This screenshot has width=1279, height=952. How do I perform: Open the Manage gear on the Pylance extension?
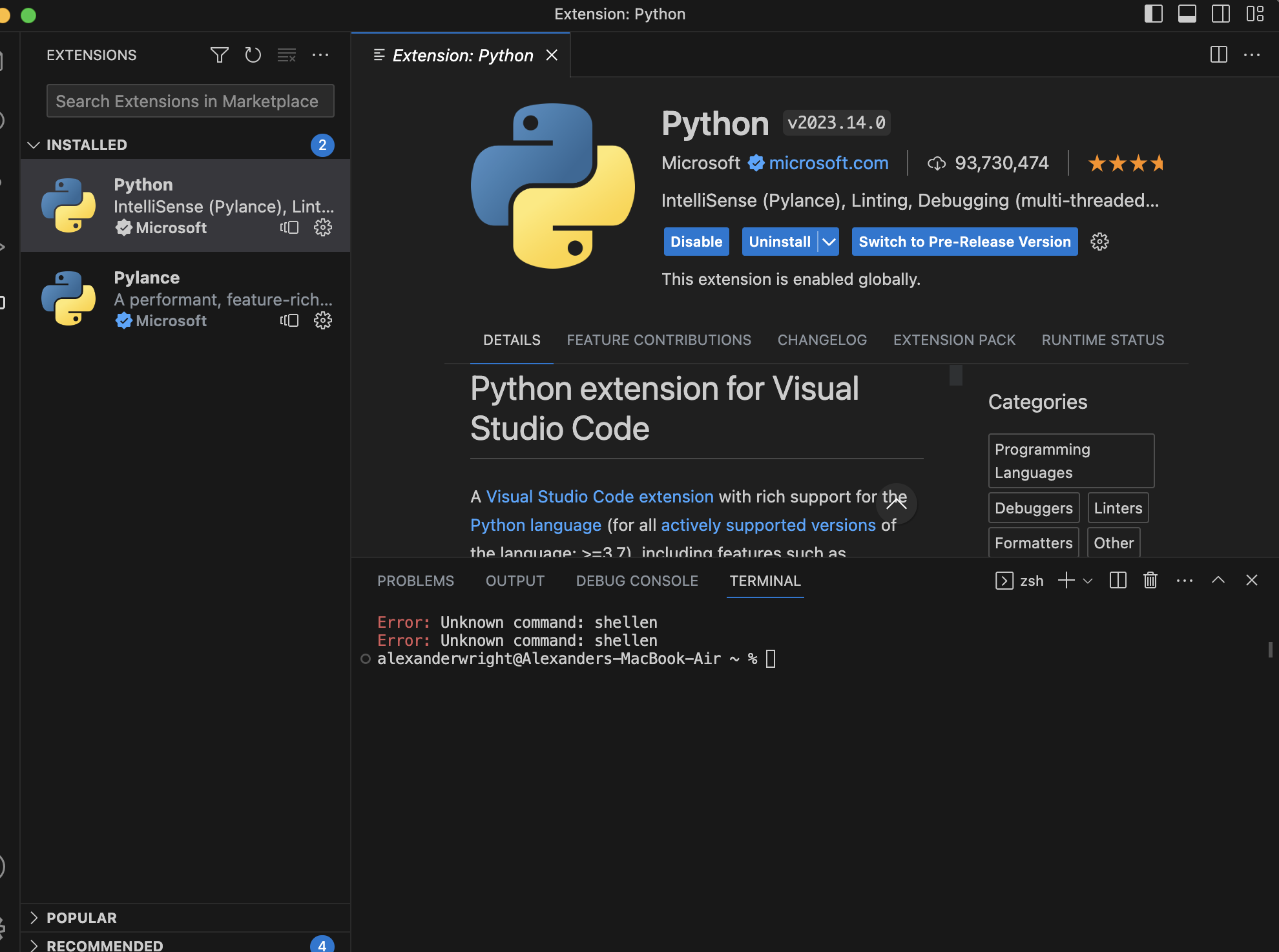(322, 320)
